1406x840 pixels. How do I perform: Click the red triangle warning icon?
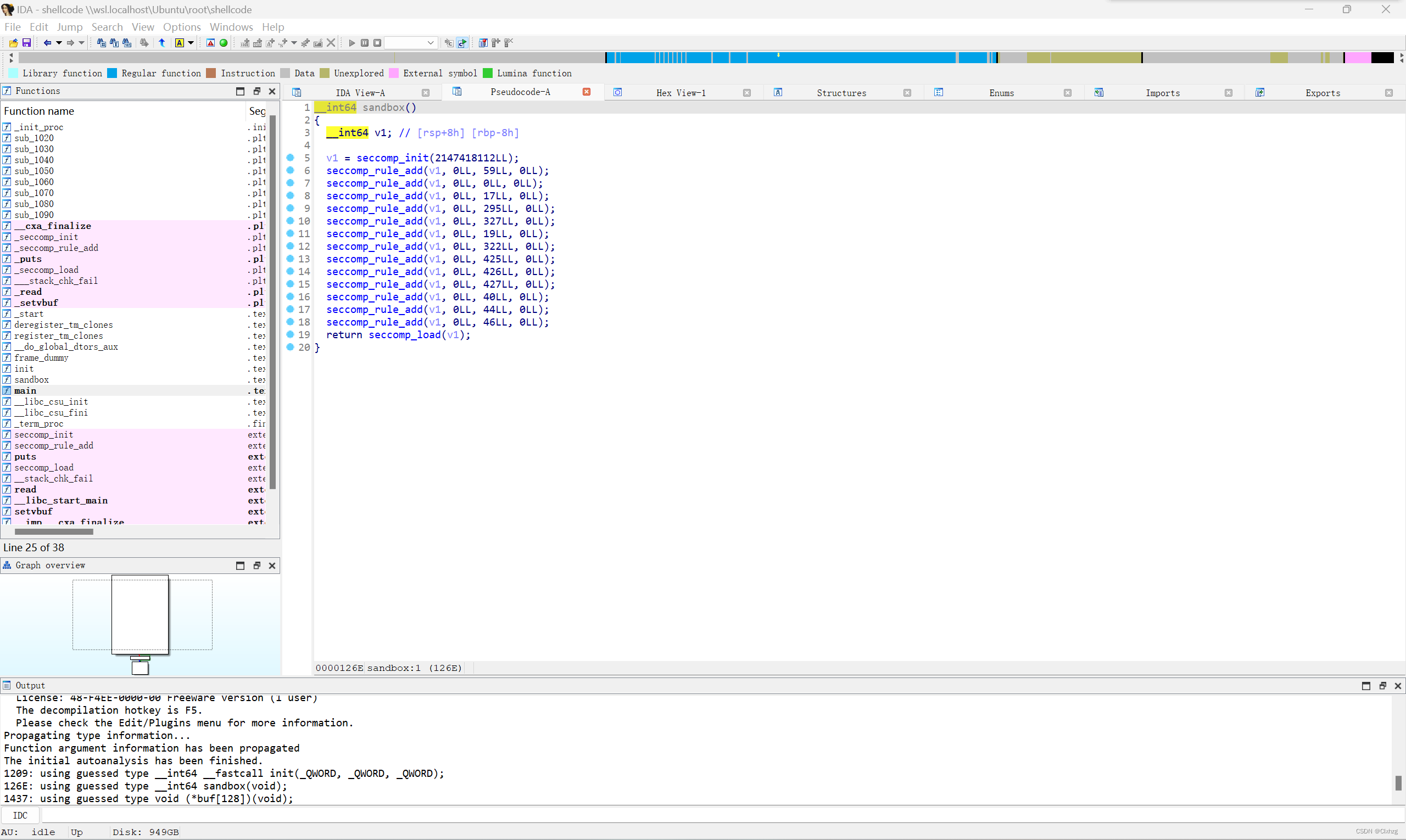211,43
